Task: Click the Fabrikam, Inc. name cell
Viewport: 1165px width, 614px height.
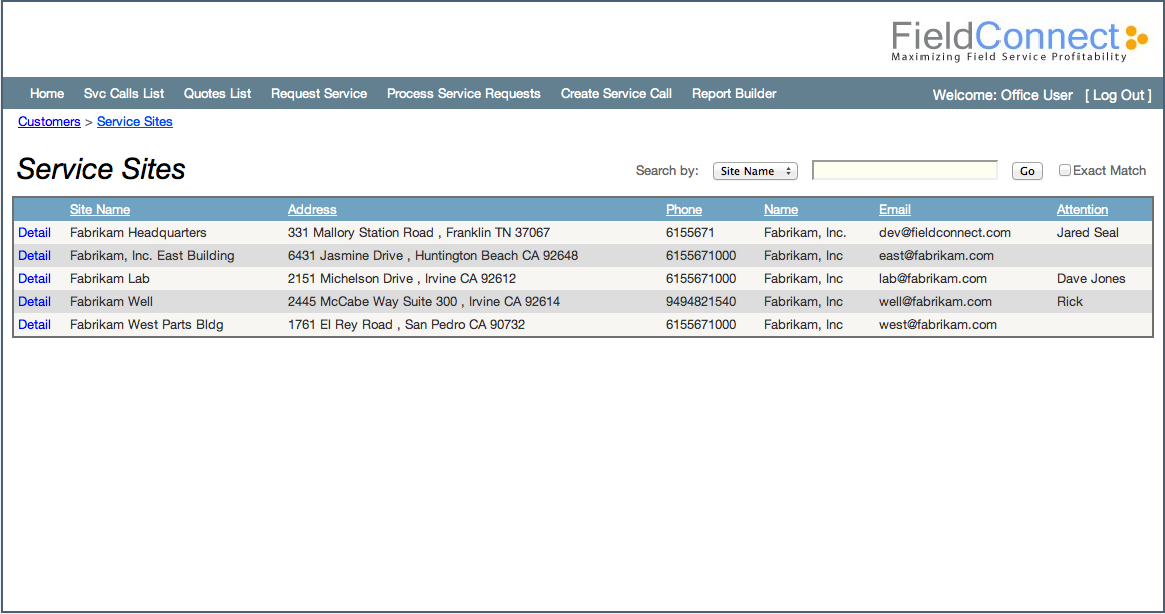Action: (805, 233)
